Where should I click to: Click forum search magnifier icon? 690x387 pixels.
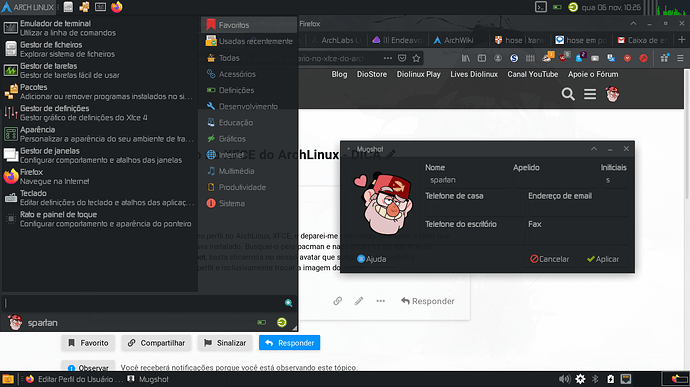pos(568,94)
